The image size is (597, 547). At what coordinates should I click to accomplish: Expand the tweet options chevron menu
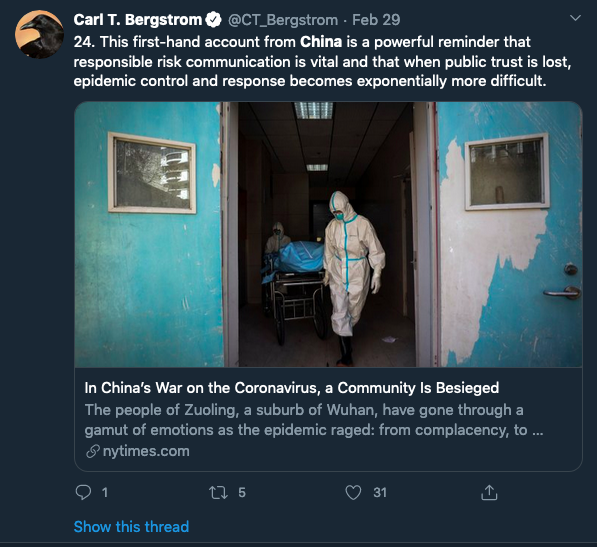[575, 18]
